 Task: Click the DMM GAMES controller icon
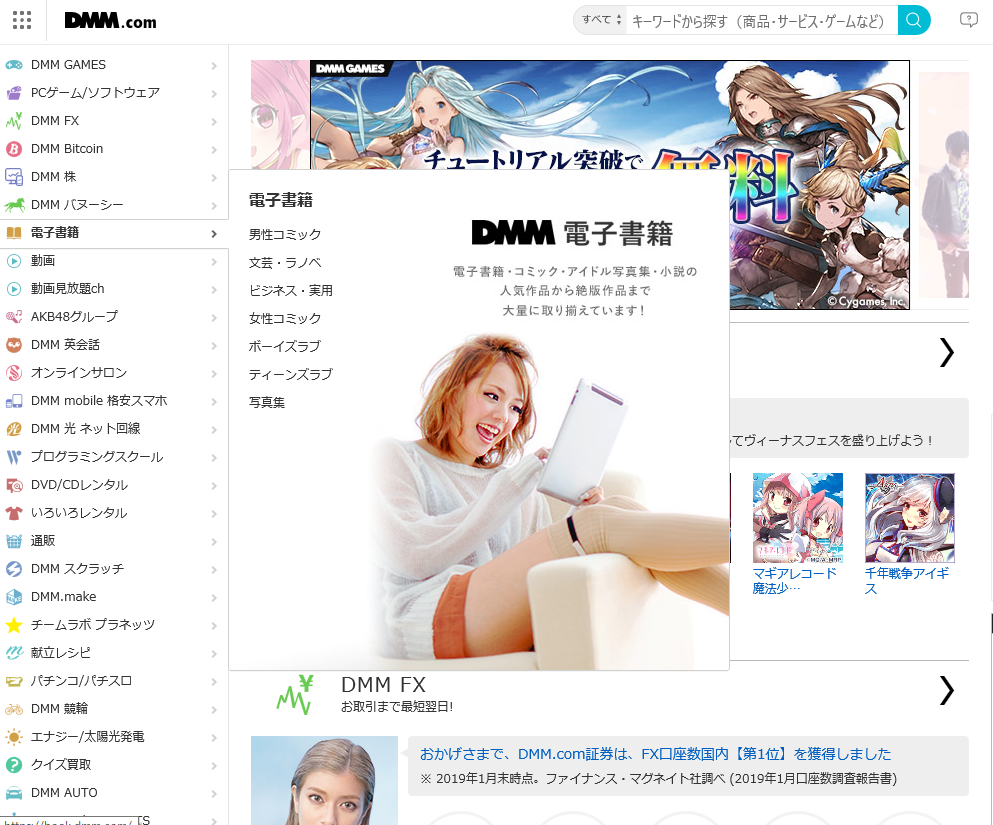pos(14,65)
